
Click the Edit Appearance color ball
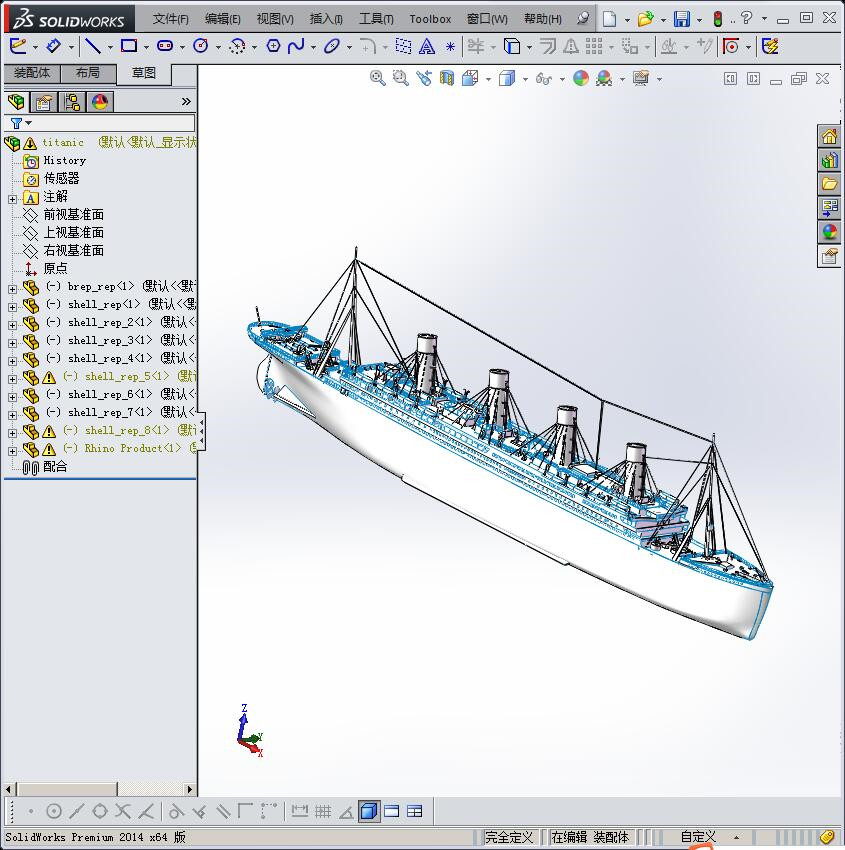coord(581,79)
